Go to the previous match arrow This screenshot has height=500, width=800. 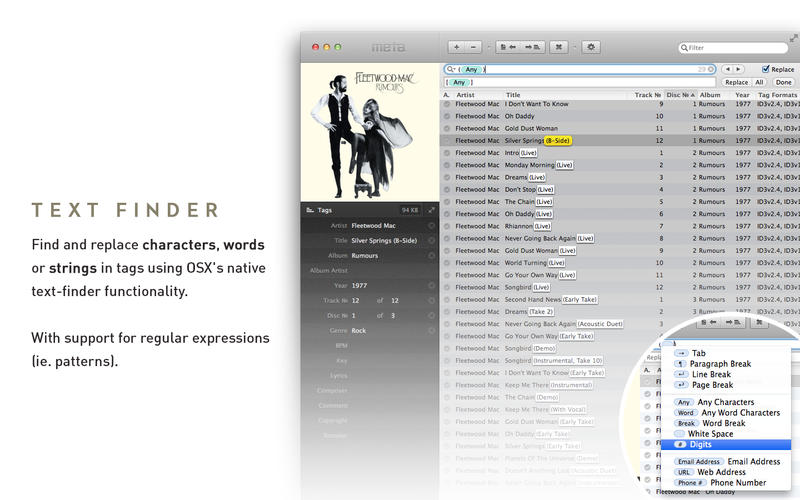coord(728,69)
